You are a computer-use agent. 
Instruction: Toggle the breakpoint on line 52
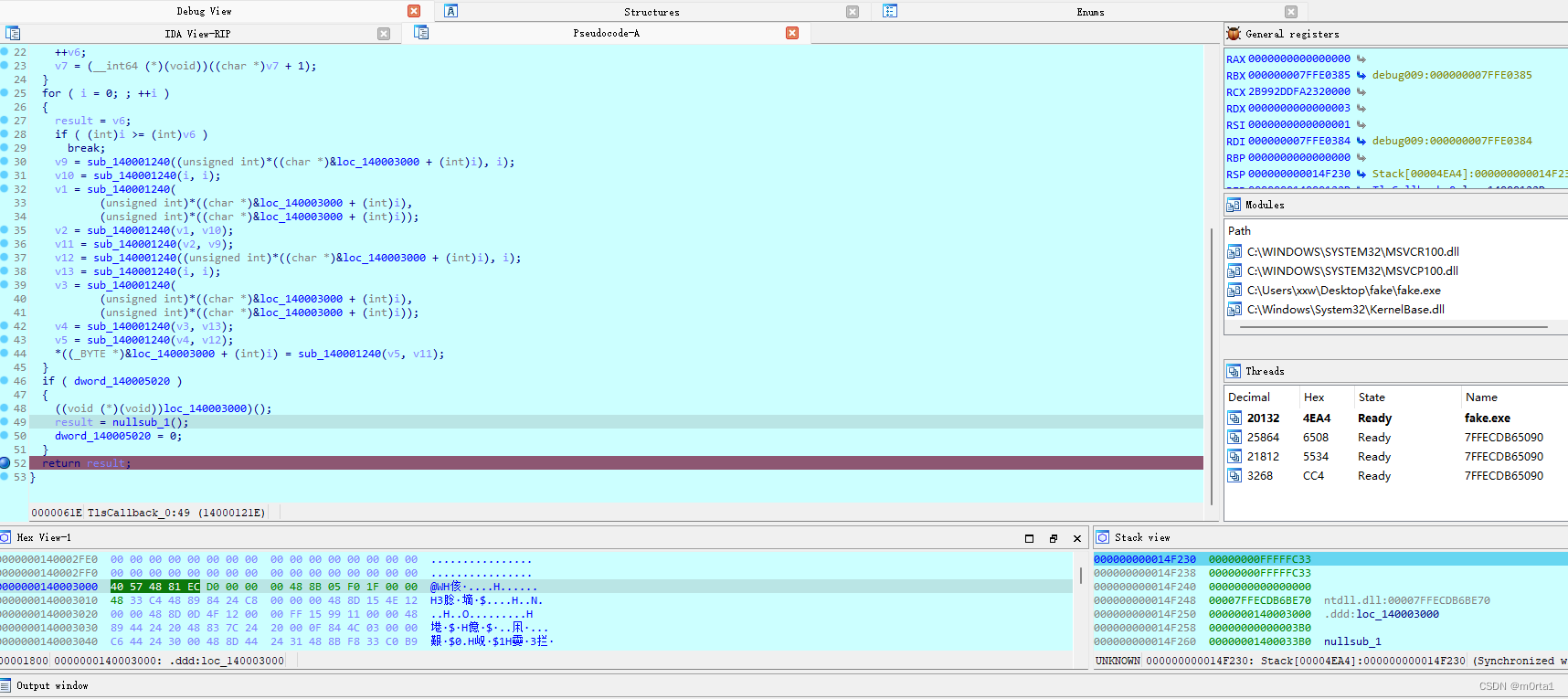5,463
